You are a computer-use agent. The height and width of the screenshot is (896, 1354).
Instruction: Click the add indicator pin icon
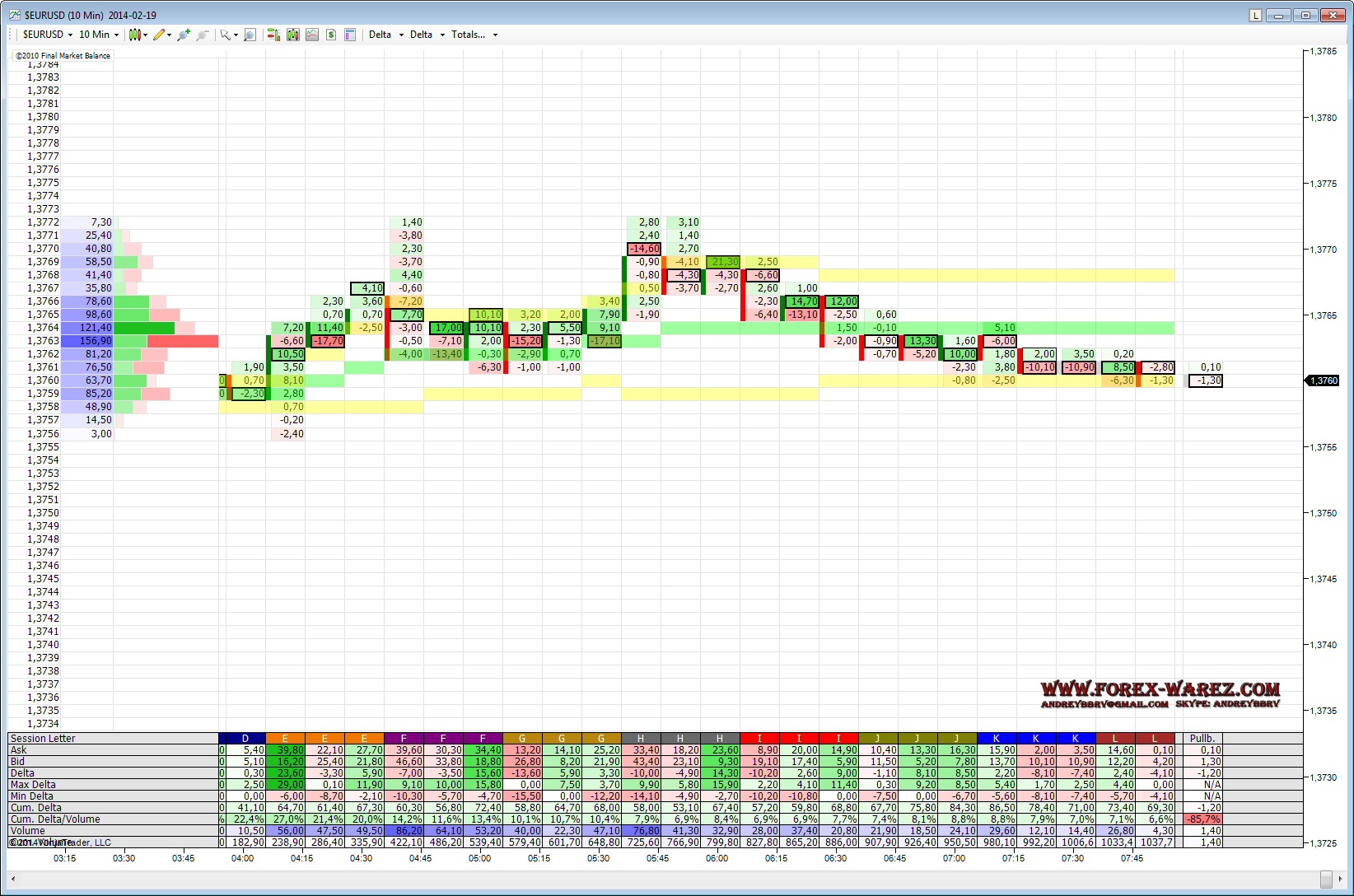(183, 35)
